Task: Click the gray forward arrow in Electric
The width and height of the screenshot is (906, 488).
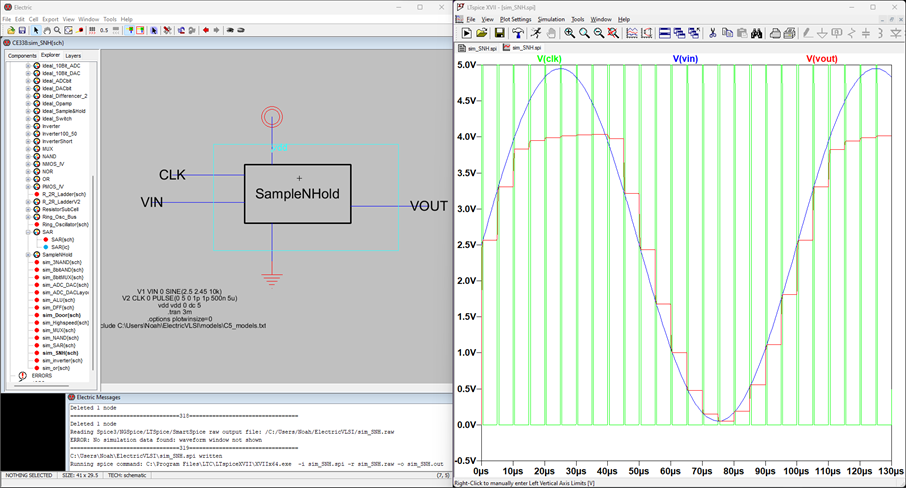Action: [x=216, y=30]
